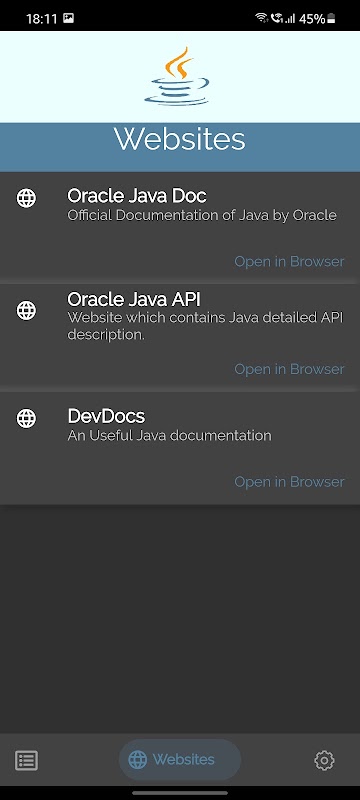Image resolution: width=360 pixels, height=800 pixels.
Task: Tap the globe icon beside DevDocs
Action: pos(26,419)
